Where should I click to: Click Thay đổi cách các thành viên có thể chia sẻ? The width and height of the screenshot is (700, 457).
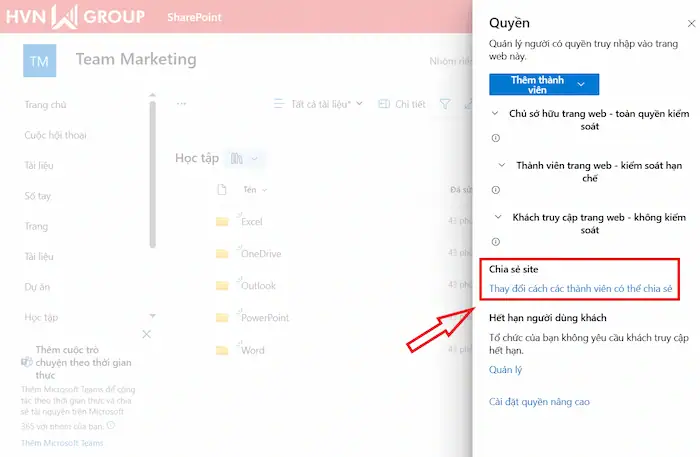(x=581, y=289)
